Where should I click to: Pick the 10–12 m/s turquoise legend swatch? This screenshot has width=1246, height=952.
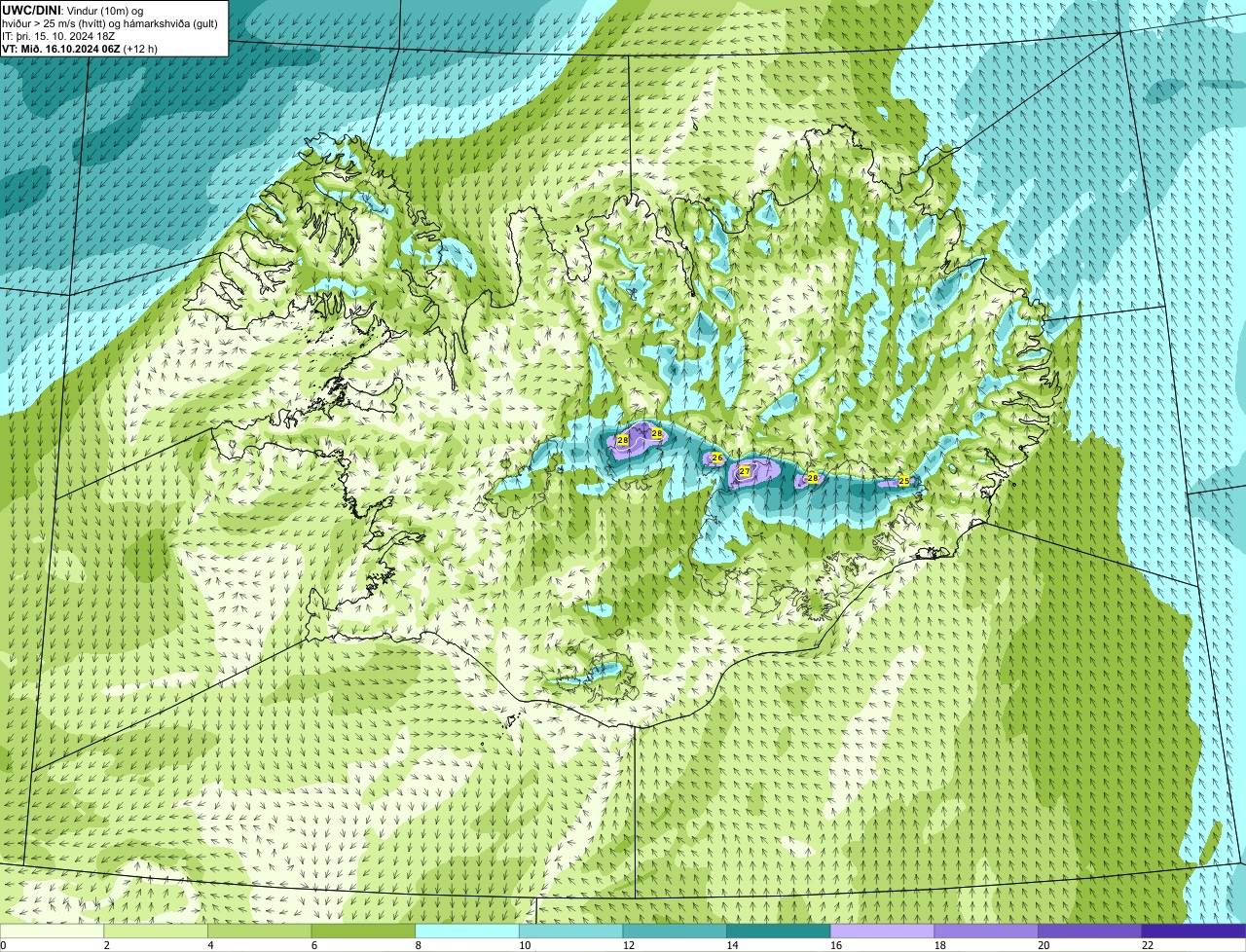(570, 931)
